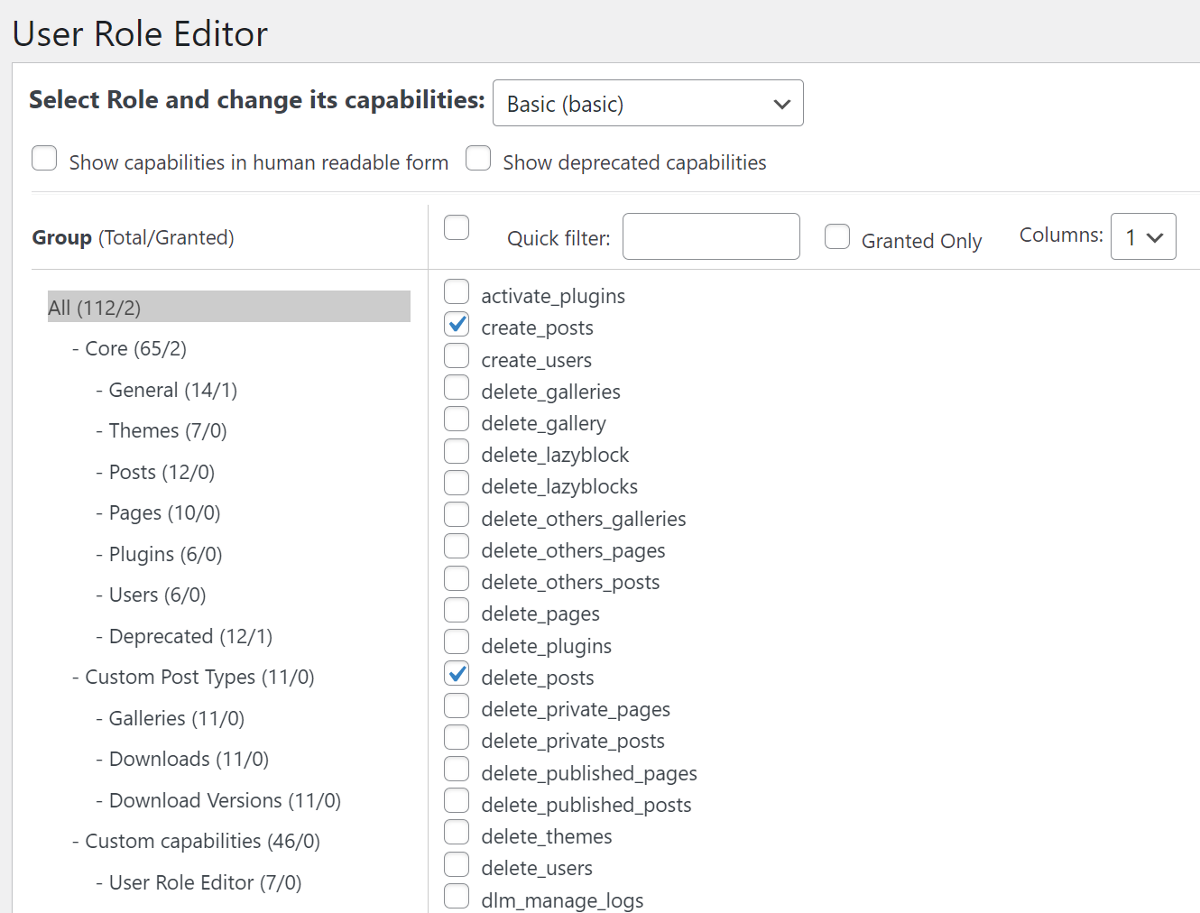The height and width of the screenshot is (913, 1200).
Task: Uncheck the delete_posts capability
Action: pyautogui.click(x=456, y=673)
